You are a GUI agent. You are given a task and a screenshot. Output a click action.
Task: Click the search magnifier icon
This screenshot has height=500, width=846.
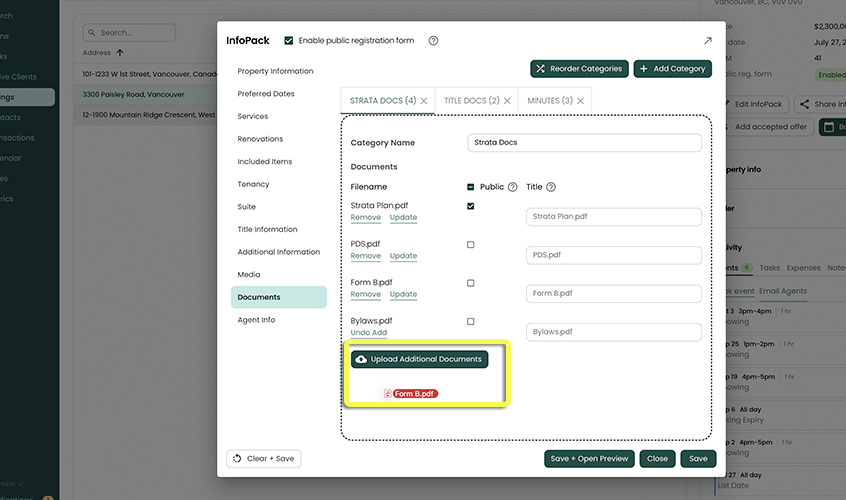[92, 33]
